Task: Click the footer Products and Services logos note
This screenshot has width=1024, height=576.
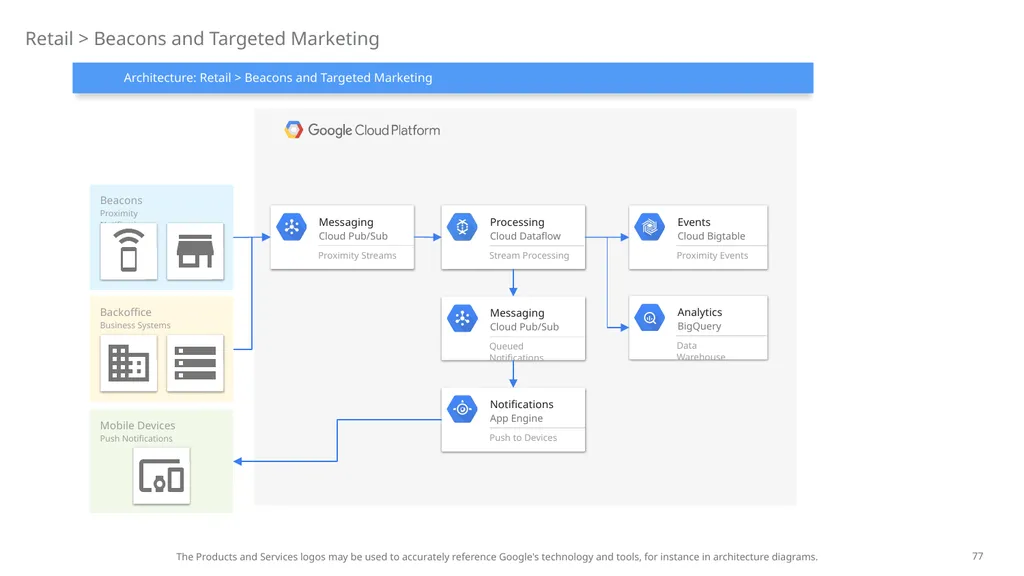Action: tap(496, 557)
